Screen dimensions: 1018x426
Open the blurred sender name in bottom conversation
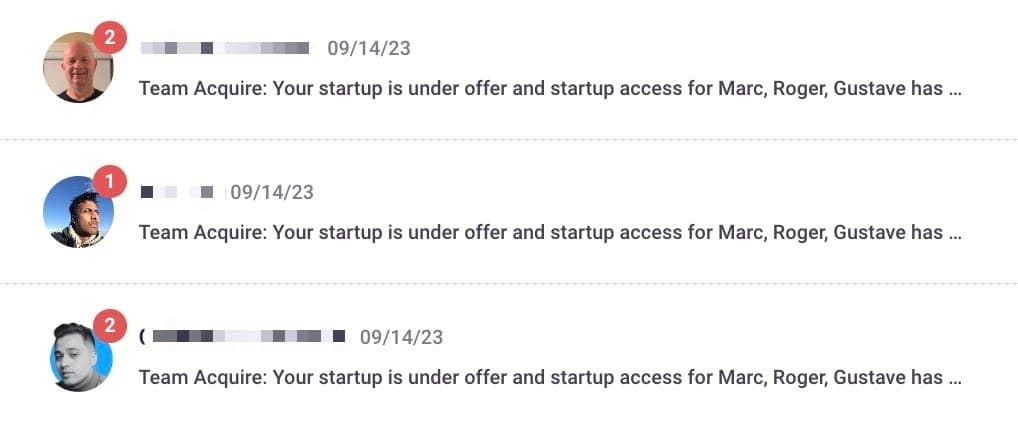(x=245, y=337)
